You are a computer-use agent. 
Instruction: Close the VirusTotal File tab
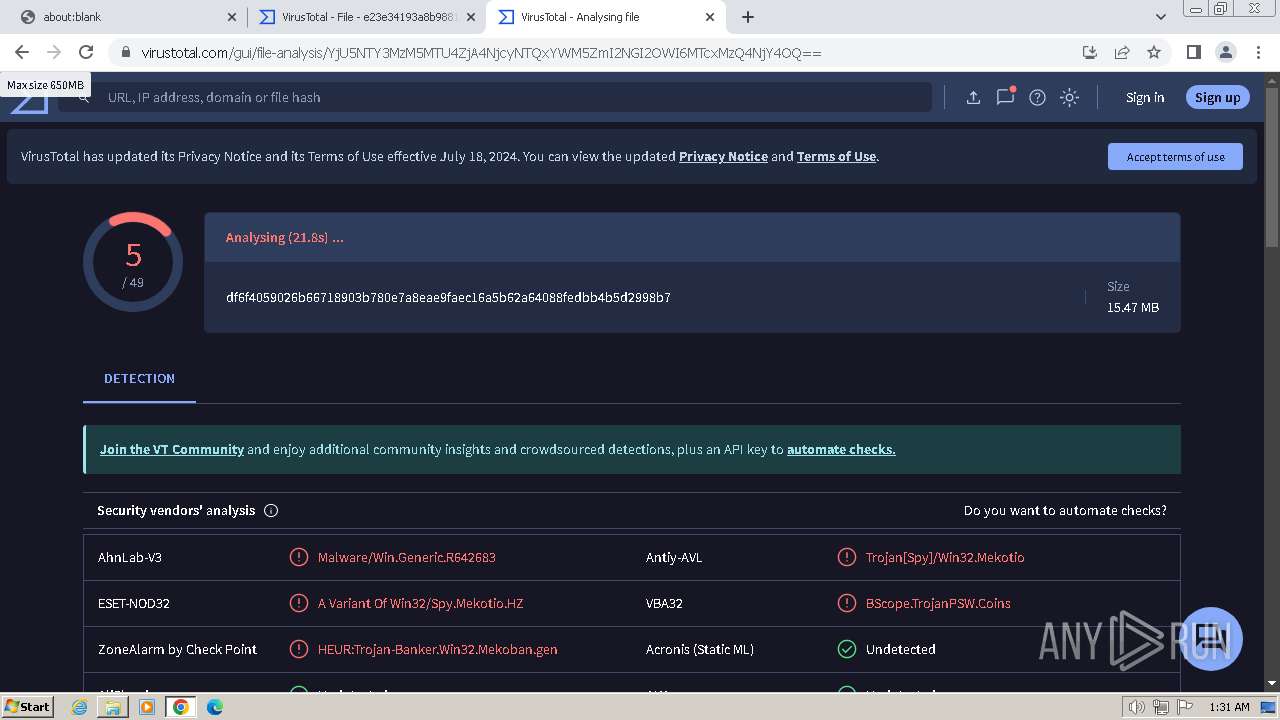coord(472,17)
